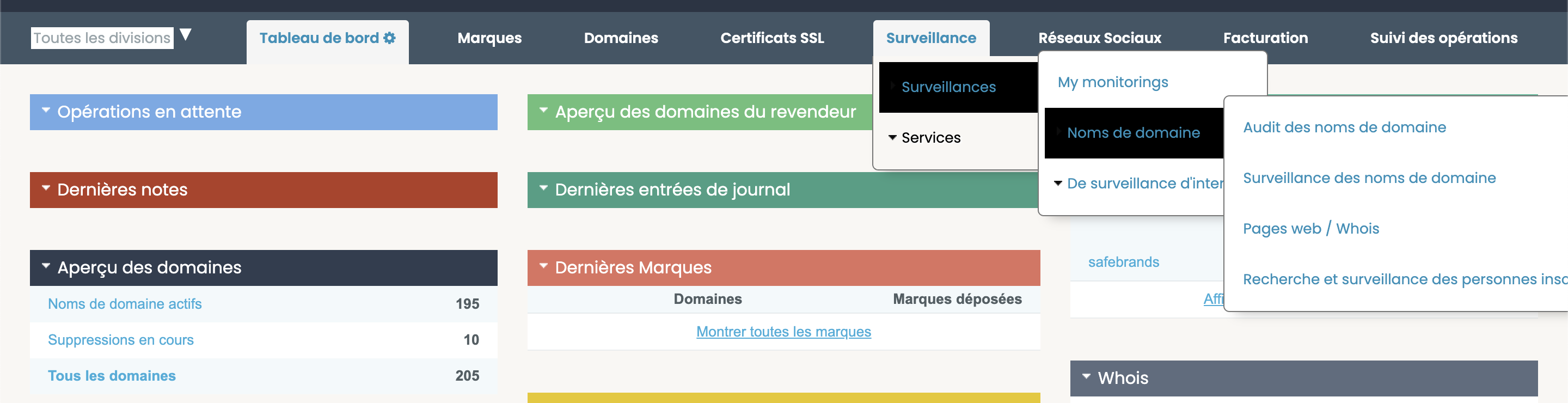
Task: Open the Facturation menu
Action: coord(1265,38)
